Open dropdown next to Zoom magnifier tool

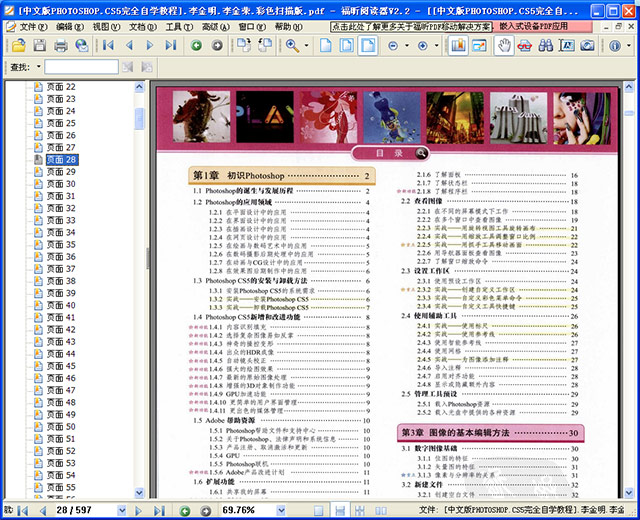click(306, 46)
